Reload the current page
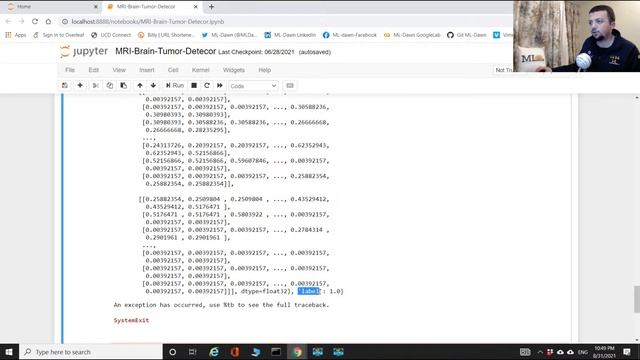 coord(35,22)
